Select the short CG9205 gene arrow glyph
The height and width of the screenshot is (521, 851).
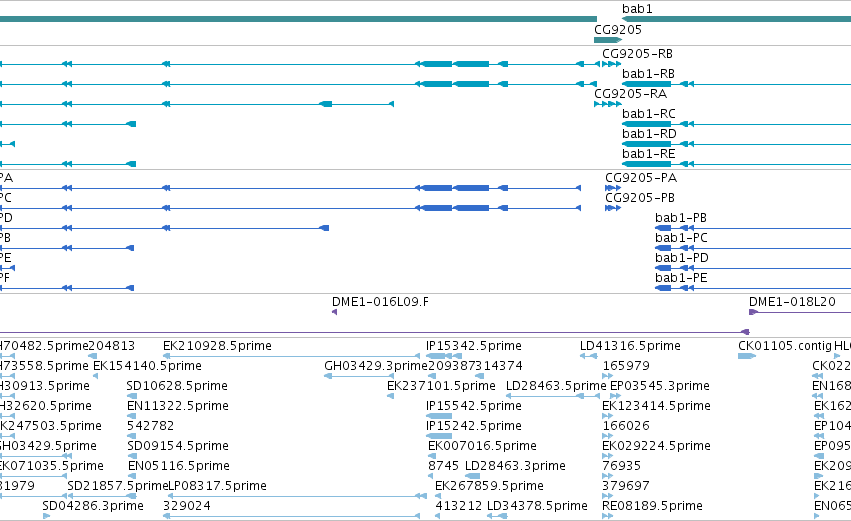pos(608,40)
